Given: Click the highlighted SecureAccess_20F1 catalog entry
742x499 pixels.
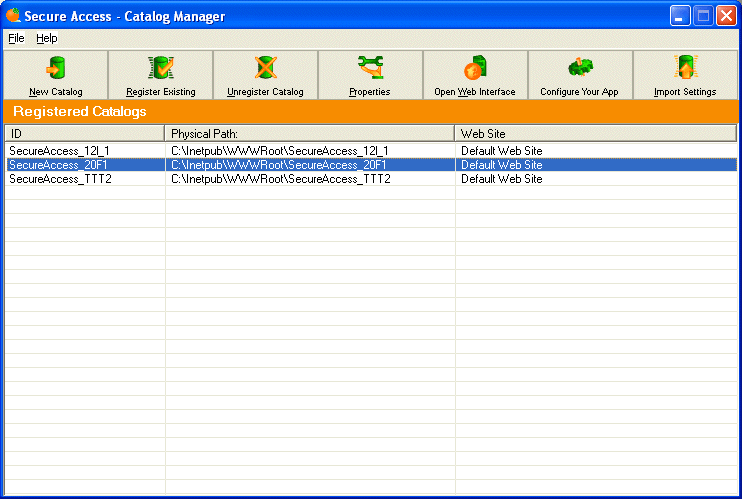Looking at the screenshot, I should click(58, 165).
